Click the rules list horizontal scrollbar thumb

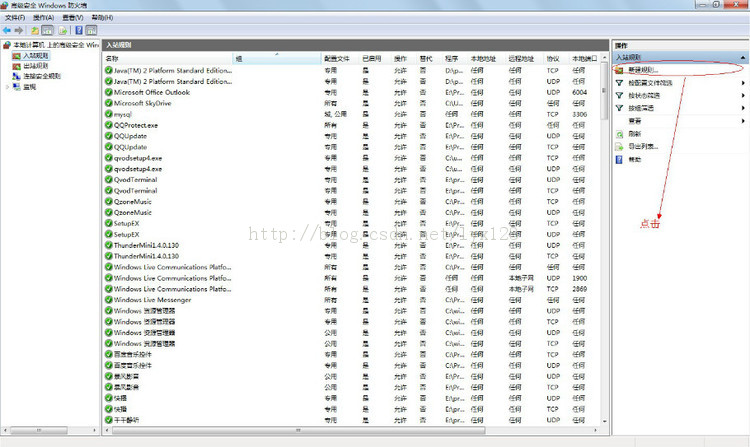(x=298, y=430)
